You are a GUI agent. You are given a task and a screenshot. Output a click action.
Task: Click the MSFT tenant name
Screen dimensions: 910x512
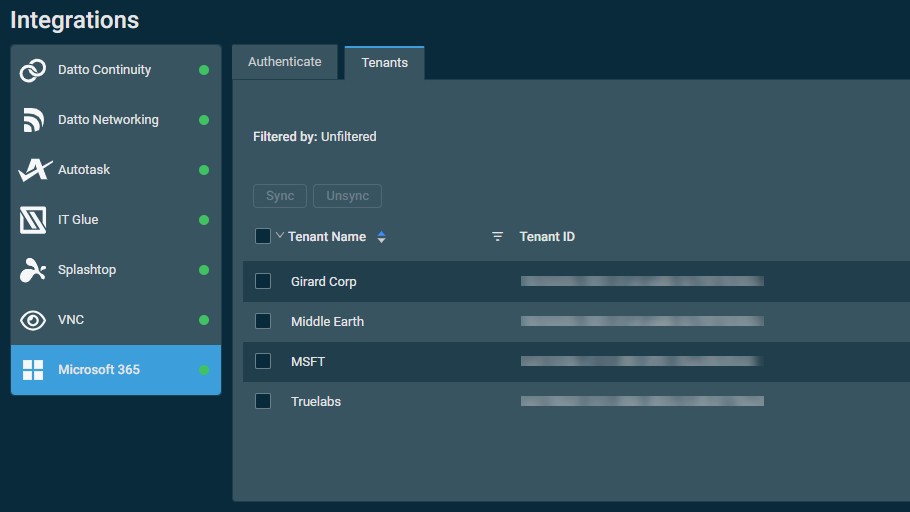(x=308, y=362)
